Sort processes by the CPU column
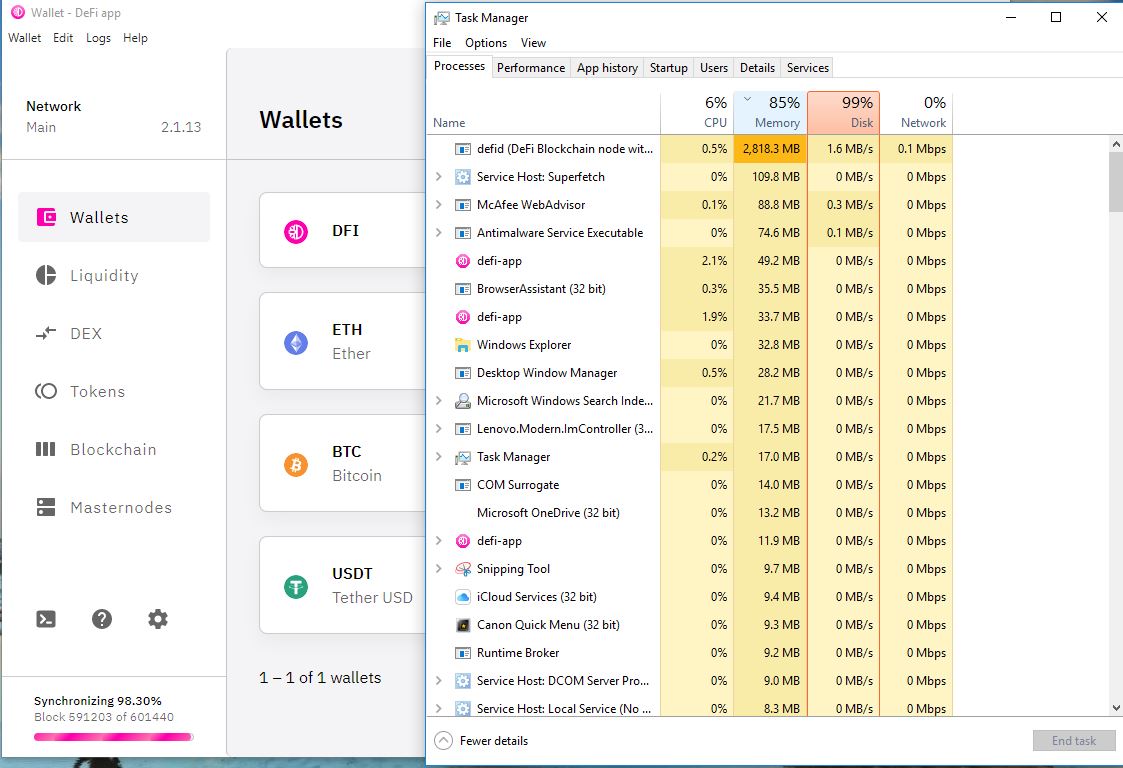This screenshot has height=768, width=1123. coord(697,112)
